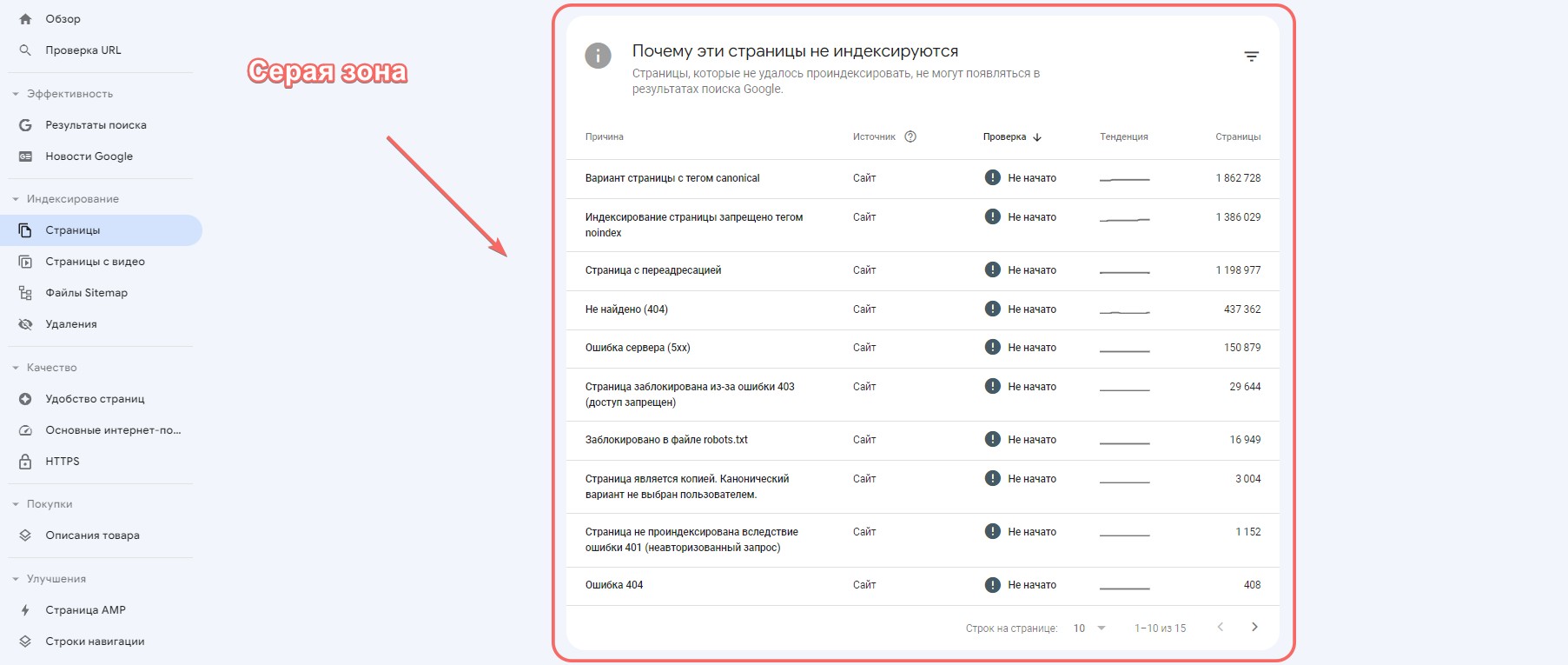This screenshot has height=665, width=1568.
Task: Click status icon in Не найдено (404) row
Action: coord(993,309)
